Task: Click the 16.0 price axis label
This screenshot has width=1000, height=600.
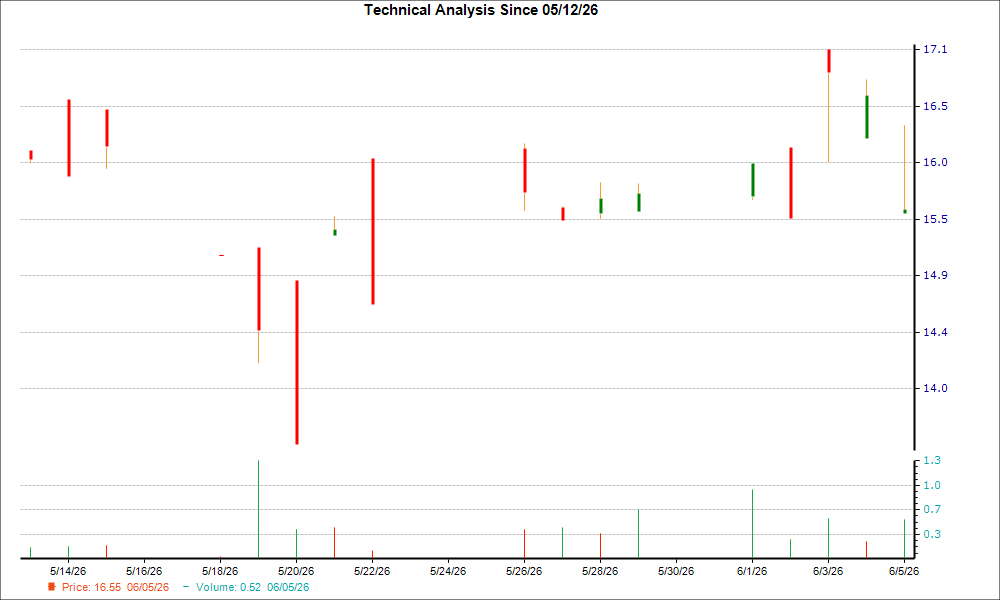Action: coord(935,163)
